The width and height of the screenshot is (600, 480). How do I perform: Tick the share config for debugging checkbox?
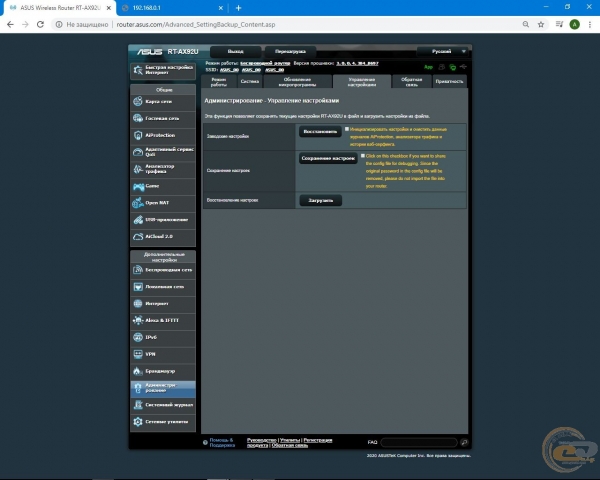(x=362, y=156)
